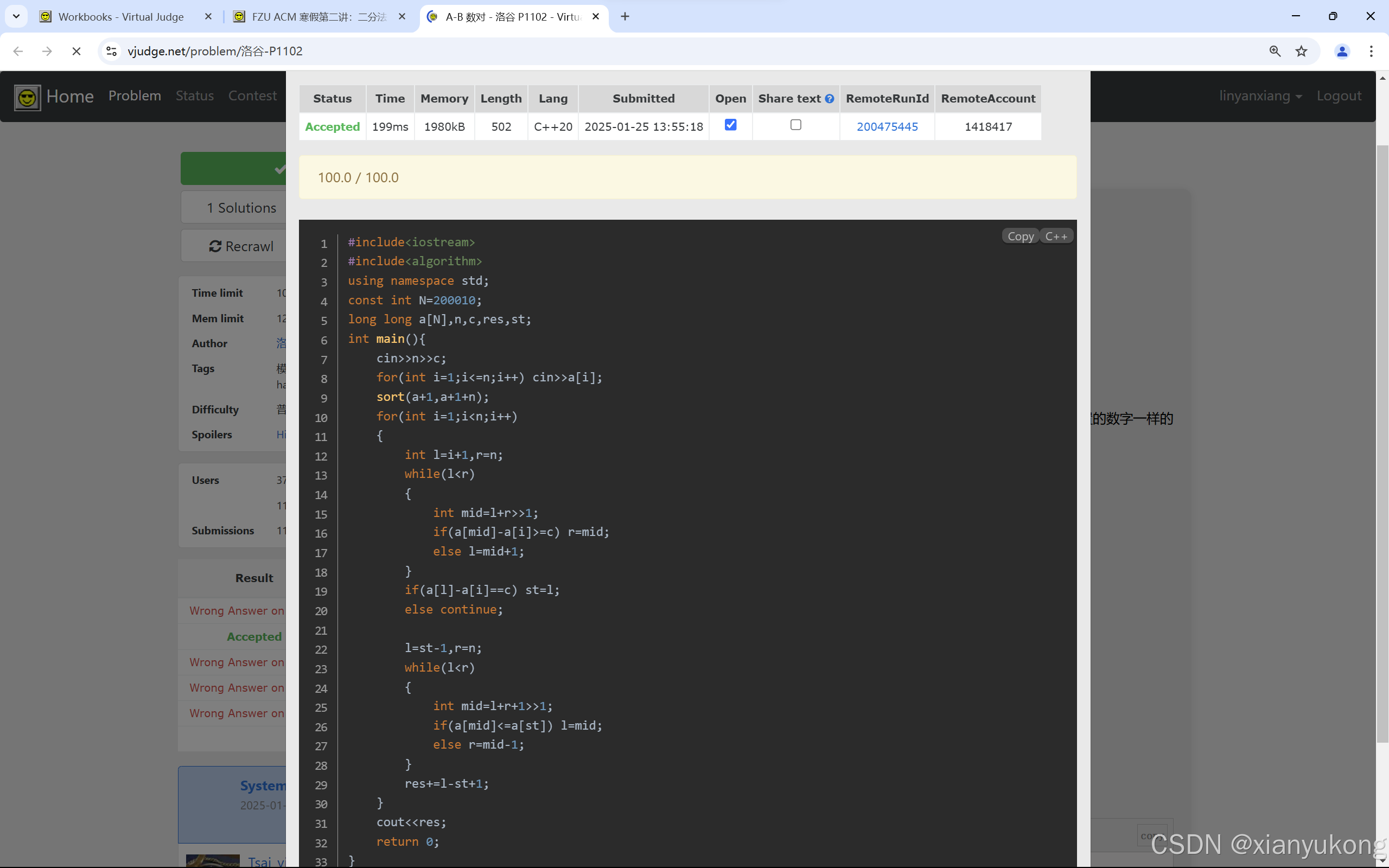Screen dimensions: 1389x868
Task: Click the Share text help icon
Action: pyautogui.click(x=830, y=99)
